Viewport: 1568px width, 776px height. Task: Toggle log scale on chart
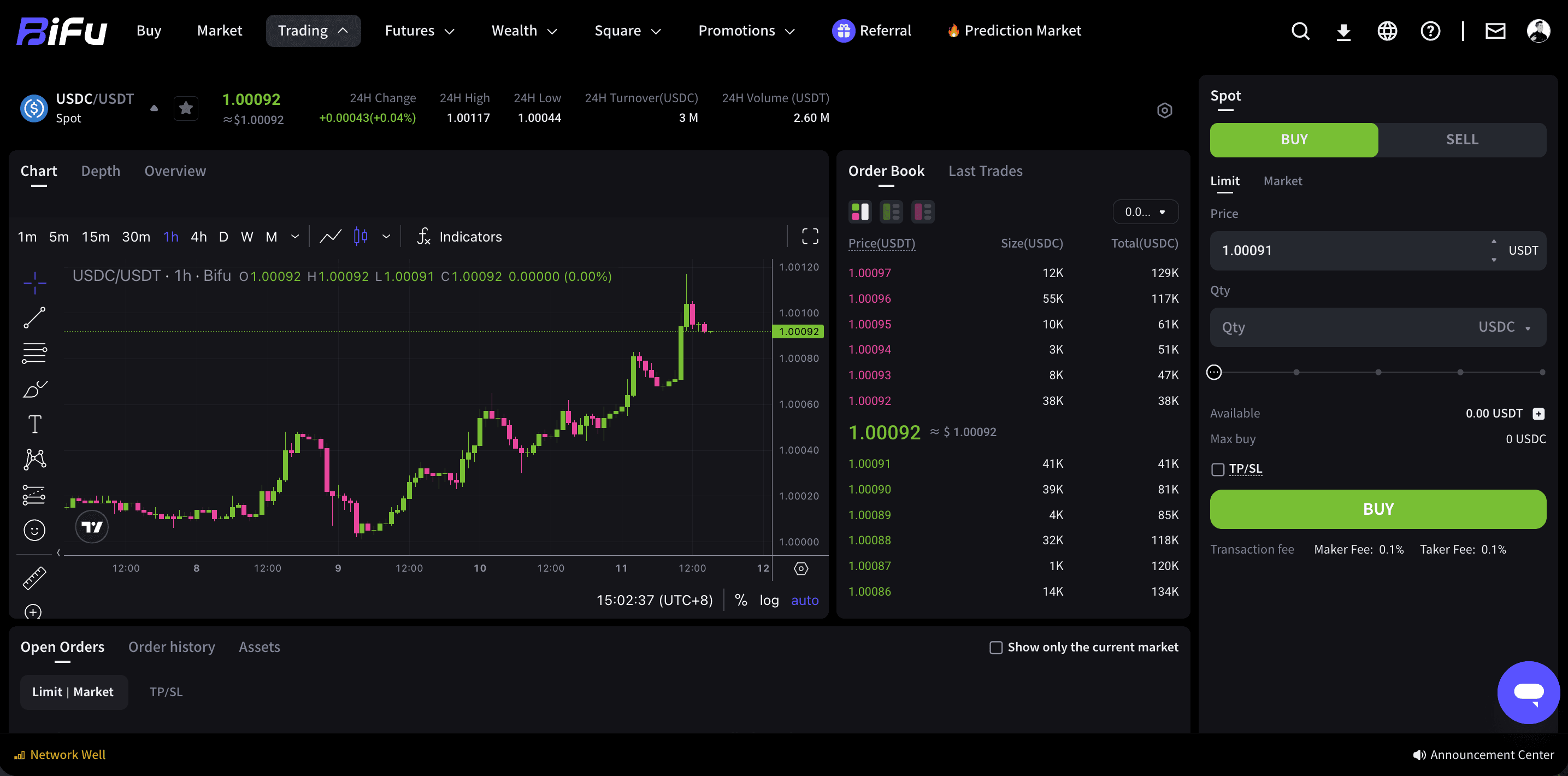pos(769,600)
